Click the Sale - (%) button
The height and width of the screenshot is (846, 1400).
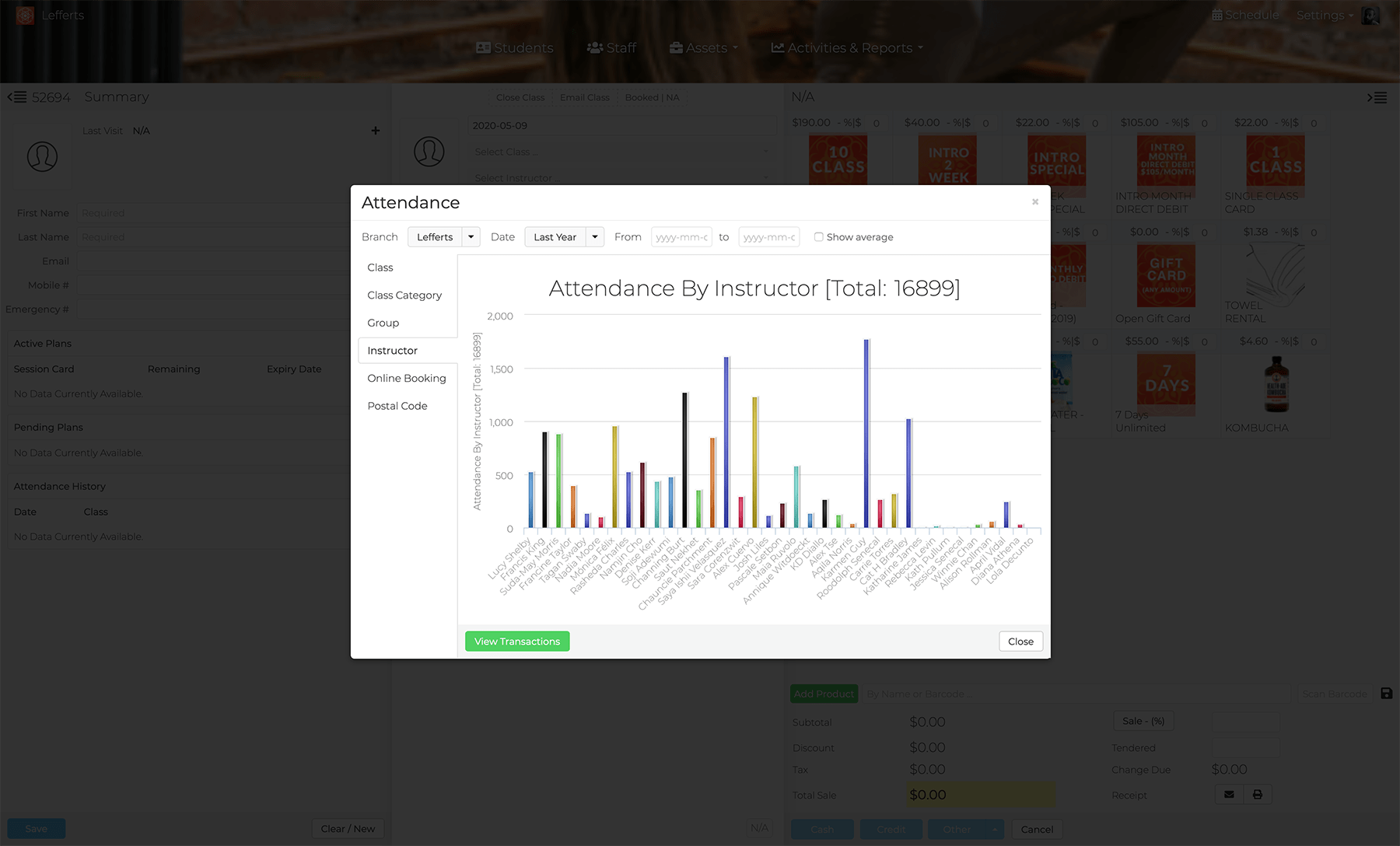[1143, 721]
